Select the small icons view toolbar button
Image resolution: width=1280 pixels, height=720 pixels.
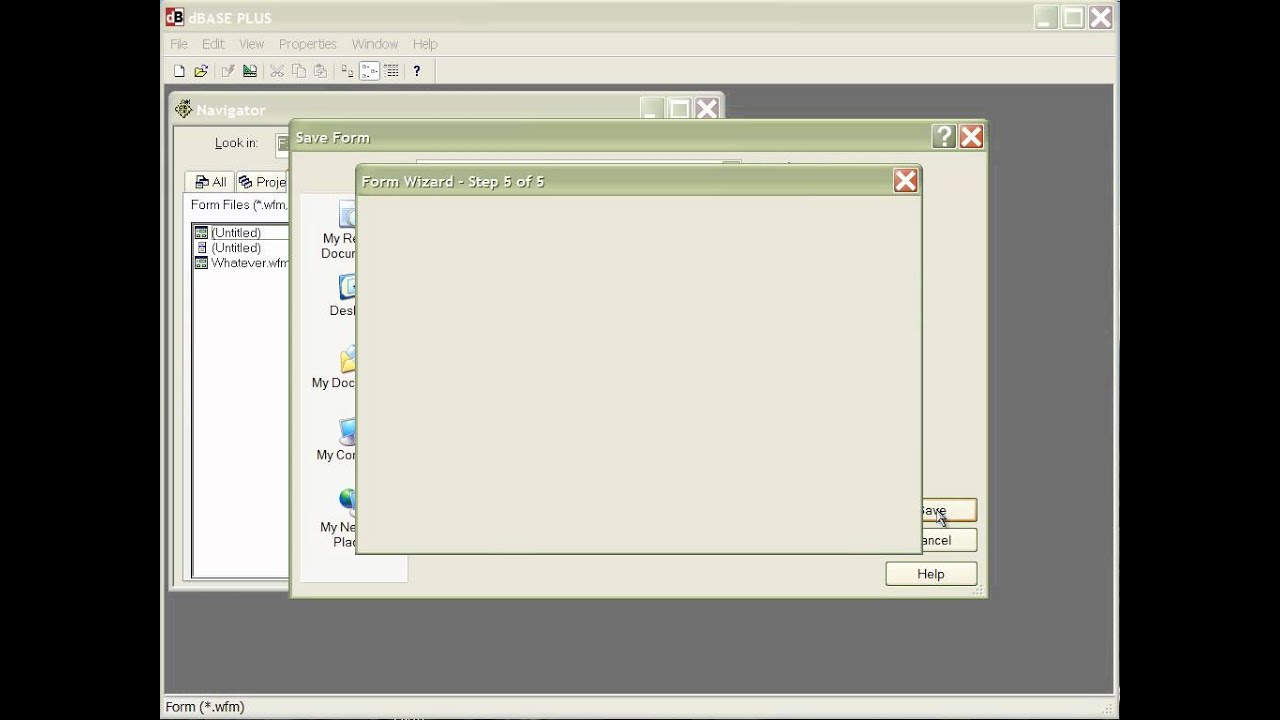coord(369,71)
